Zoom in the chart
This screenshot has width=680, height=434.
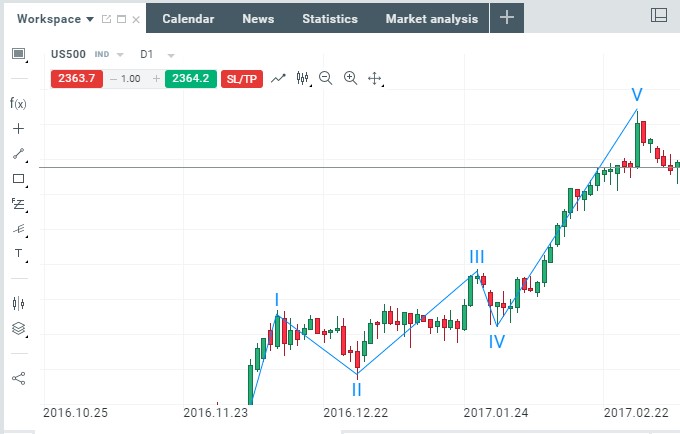click(x=350, y=78)
